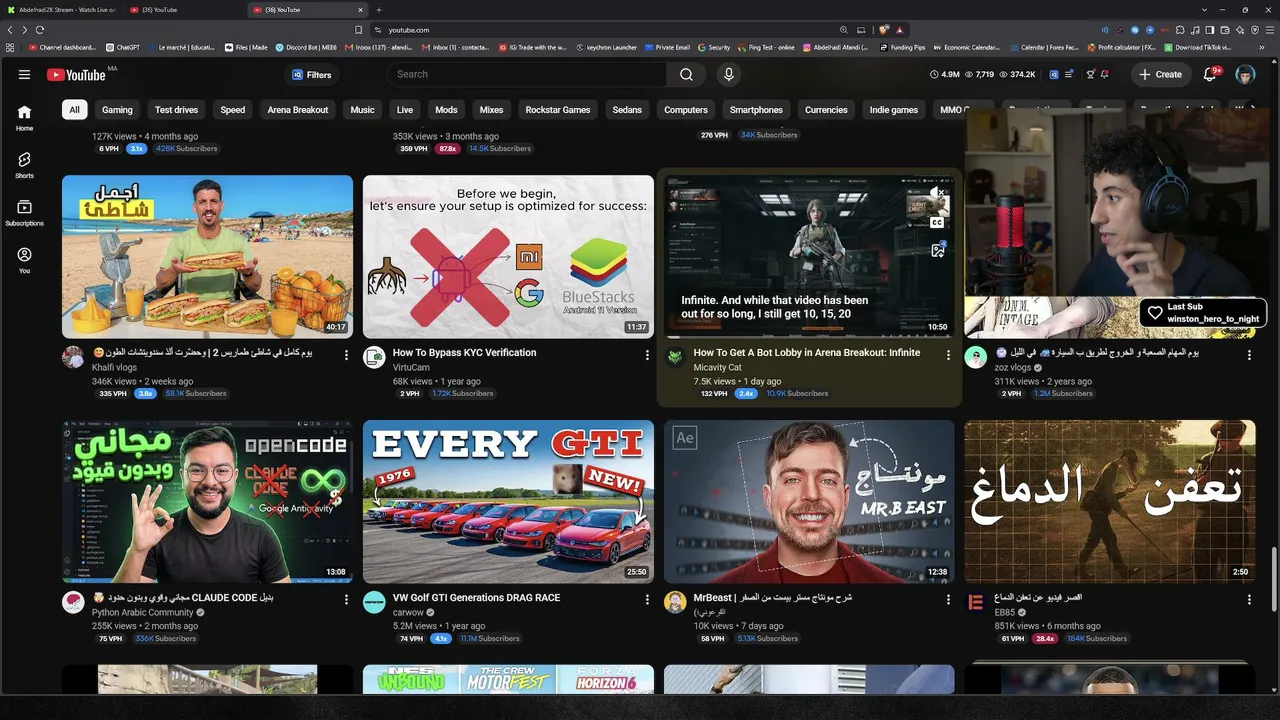This screenshot has width=1280, height=720.
Task: Open the You section in sidebar
Action: [x=24, y=260]
